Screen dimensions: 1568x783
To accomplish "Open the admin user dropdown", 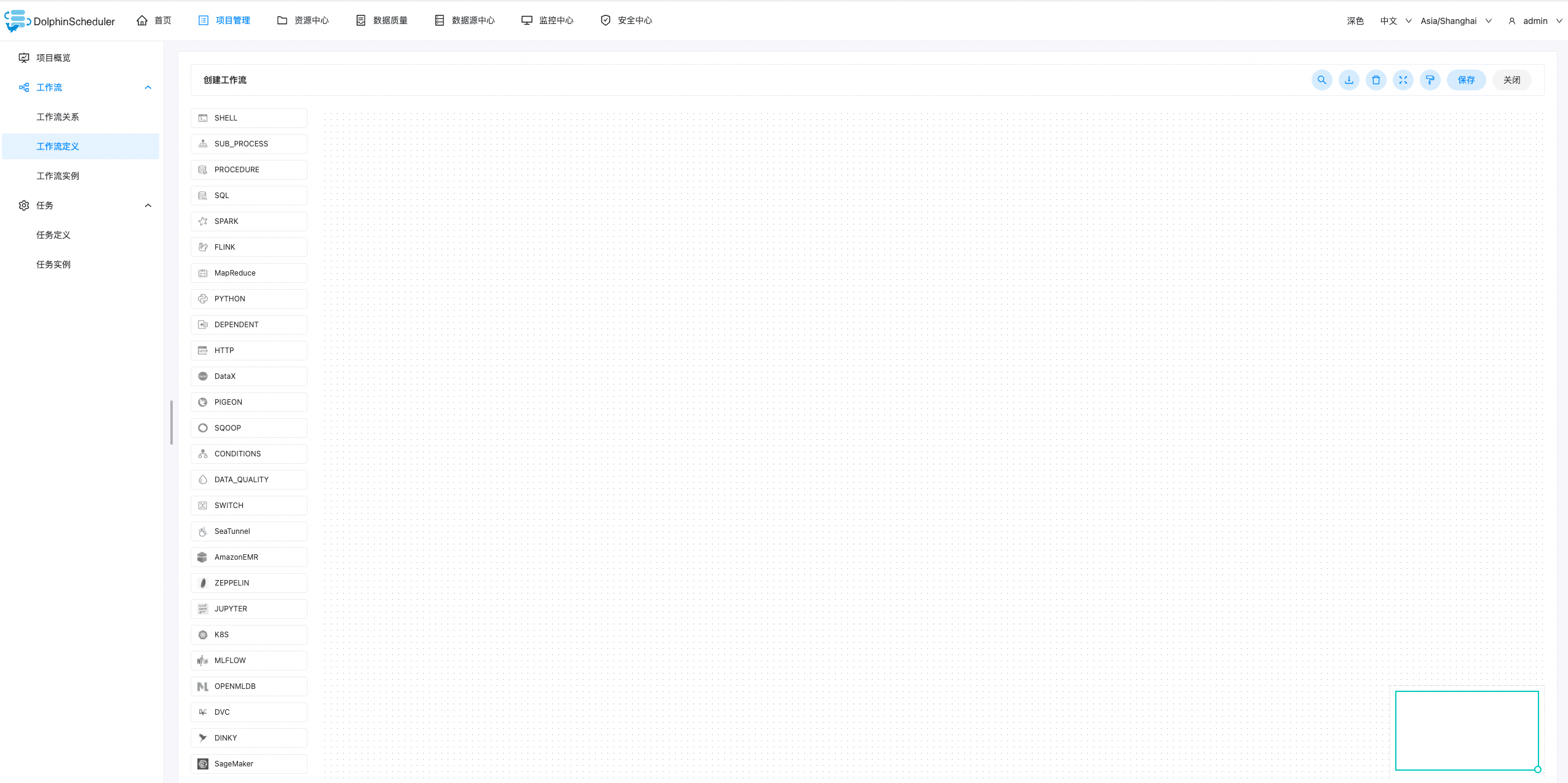I will (1535, 21).
